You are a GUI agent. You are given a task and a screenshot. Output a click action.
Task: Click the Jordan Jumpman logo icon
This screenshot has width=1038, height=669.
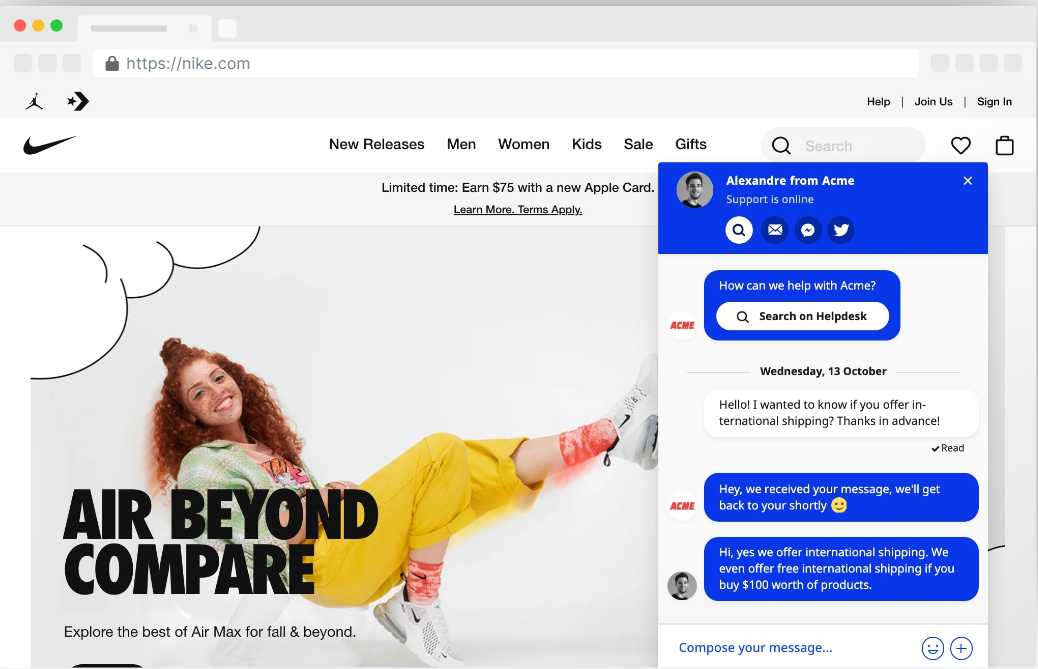click(34, 101)
